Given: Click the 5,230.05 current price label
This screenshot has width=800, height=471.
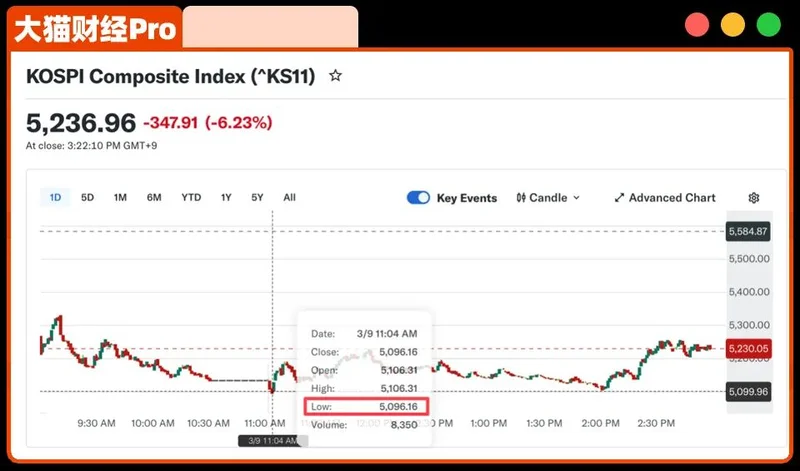Looking at the screenshot, I should [x=748, y=348].
